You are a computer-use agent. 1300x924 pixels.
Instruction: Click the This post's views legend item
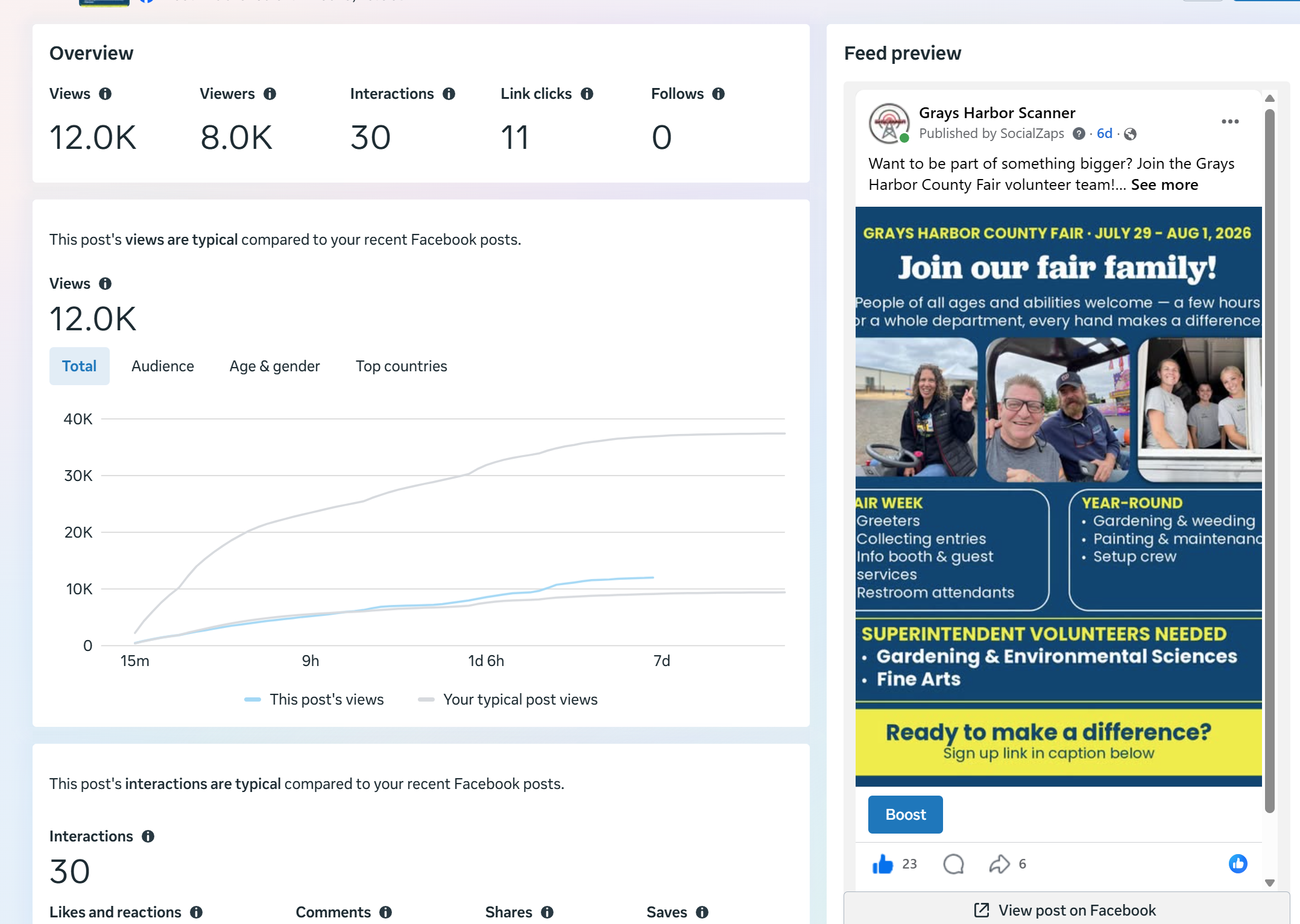tap(314, 700)
